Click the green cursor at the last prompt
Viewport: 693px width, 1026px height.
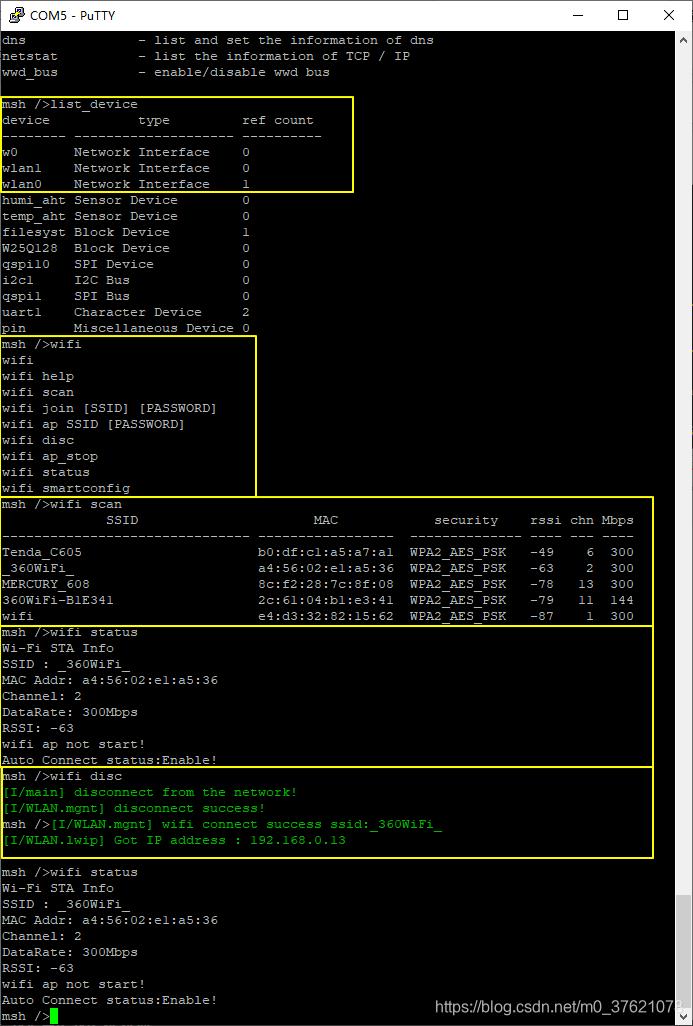click(x=54, y=1016)
